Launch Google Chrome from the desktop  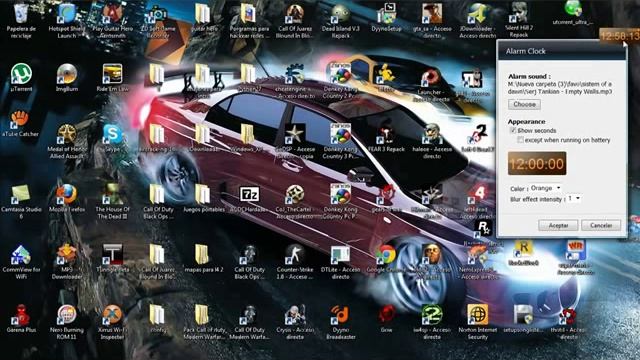point(386,255)
